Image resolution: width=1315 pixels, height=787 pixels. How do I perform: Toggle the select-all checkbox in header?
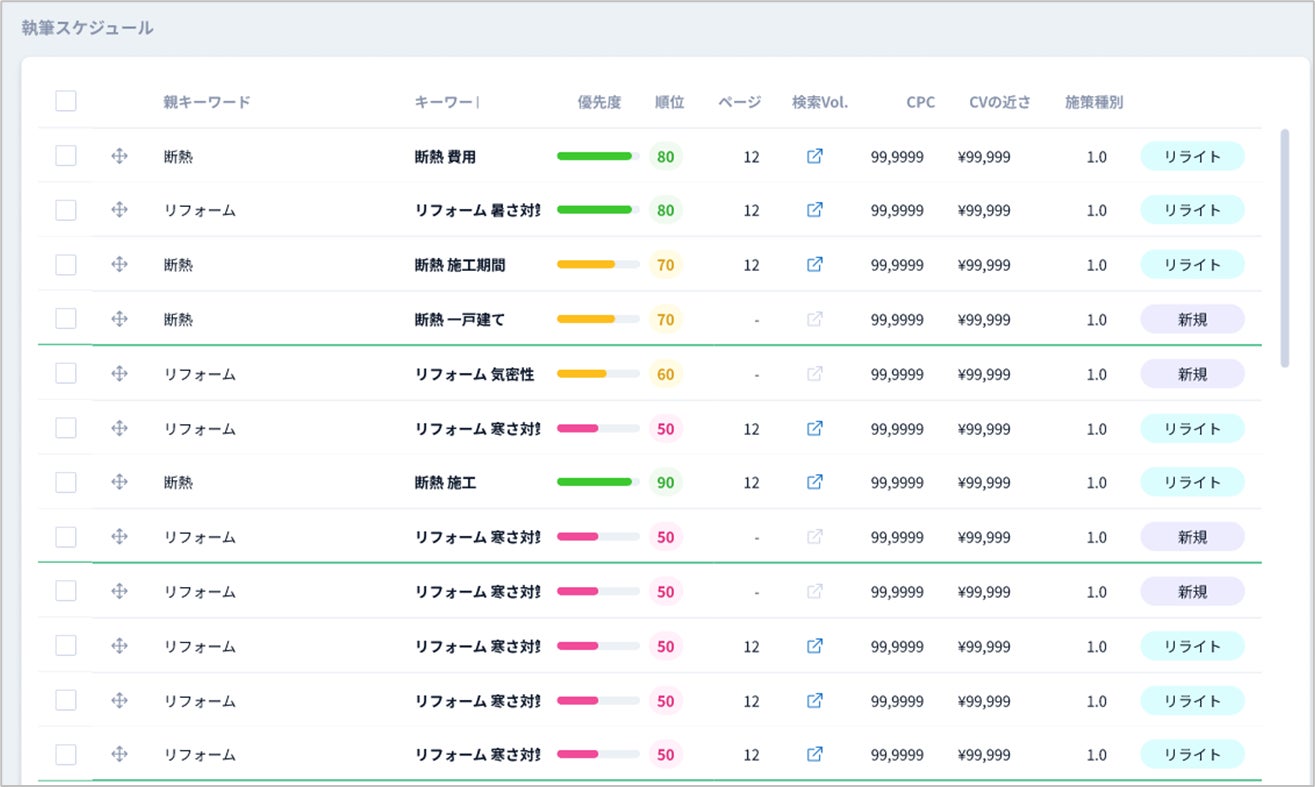tap(66, 101)
